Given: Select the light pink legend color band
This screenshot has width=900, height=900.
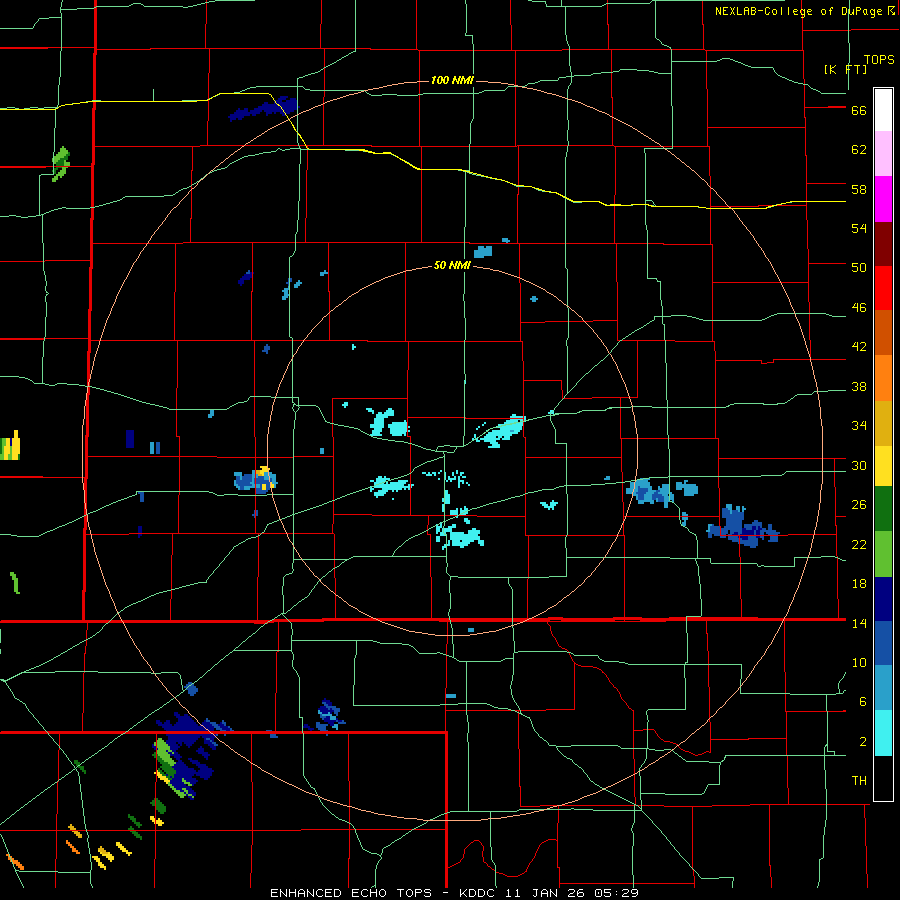Looking at the screenshot, I should (883, 153).
